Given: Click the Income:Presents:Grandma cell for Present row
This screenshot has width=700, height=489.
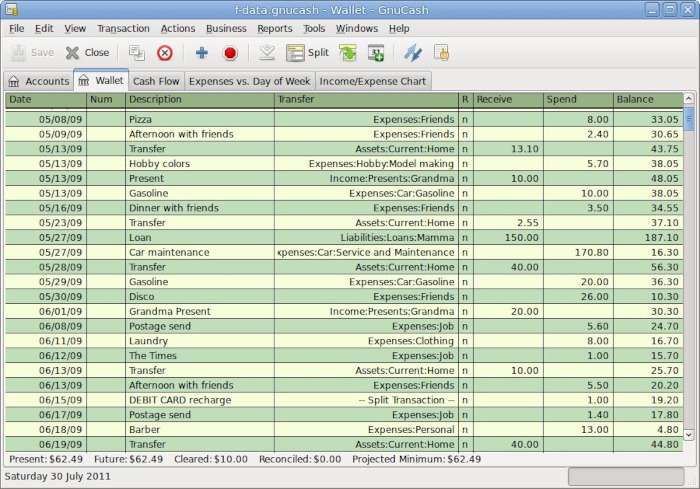Looking at the screenshot, I should click(x=366, y=179).
